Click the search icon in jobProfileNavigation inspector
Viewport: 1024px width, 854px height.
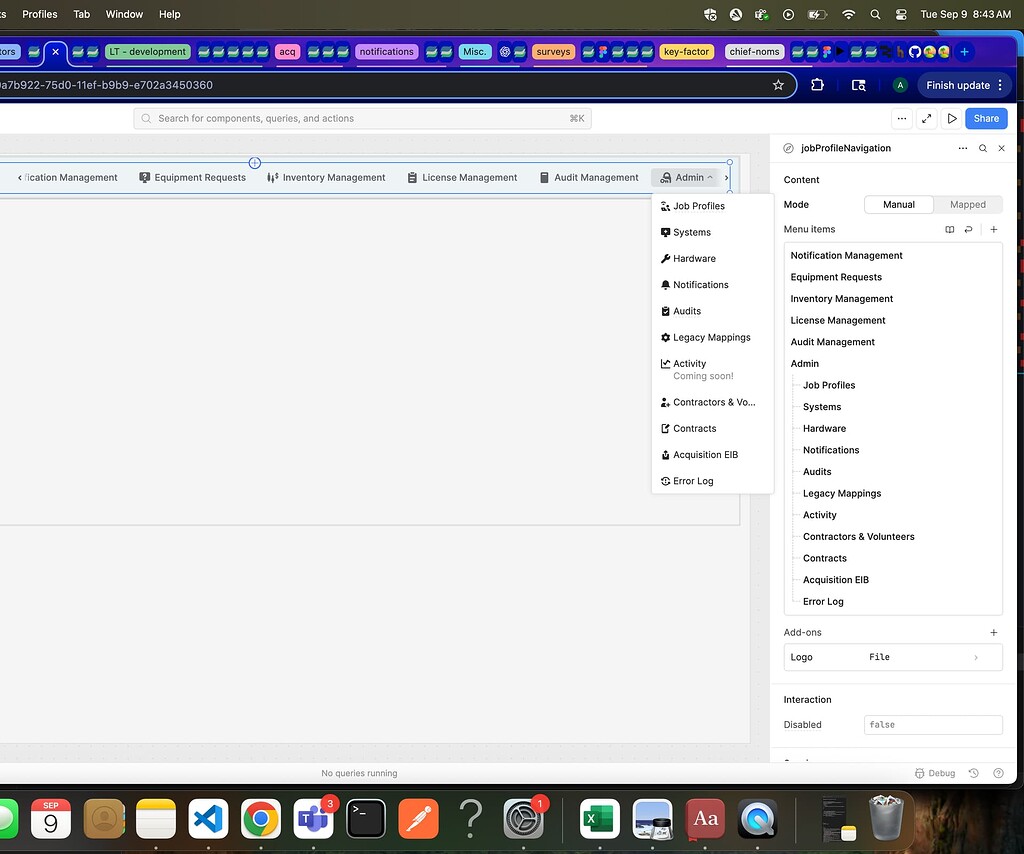click(x=982, y=148)
